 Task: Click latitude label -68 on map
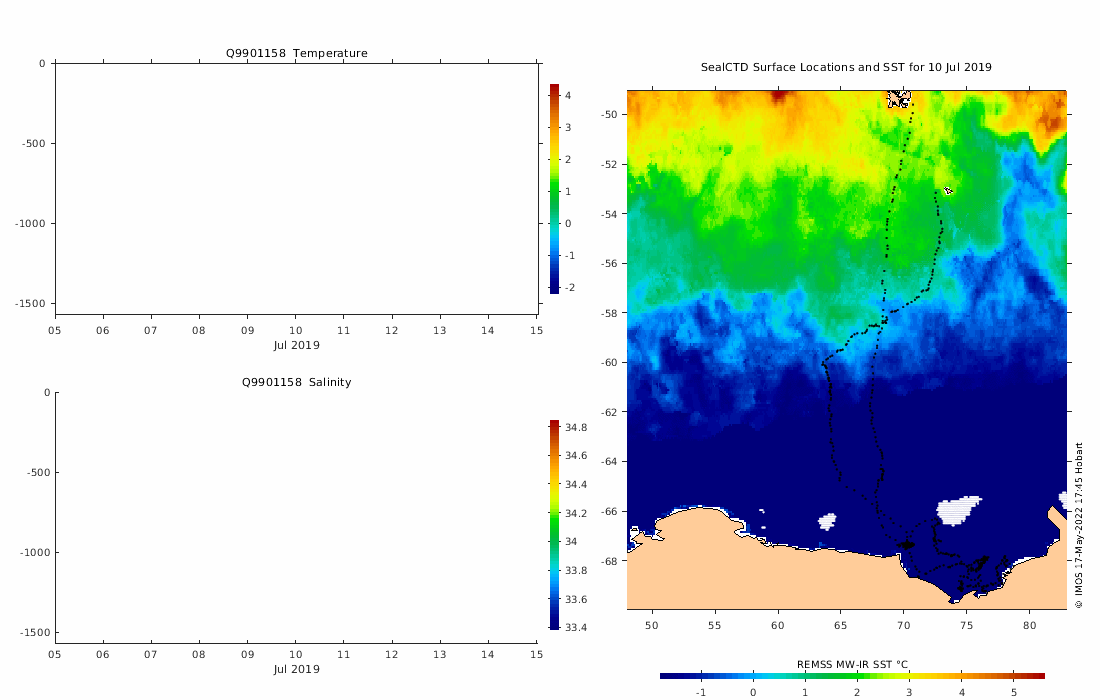pos(609,561)
